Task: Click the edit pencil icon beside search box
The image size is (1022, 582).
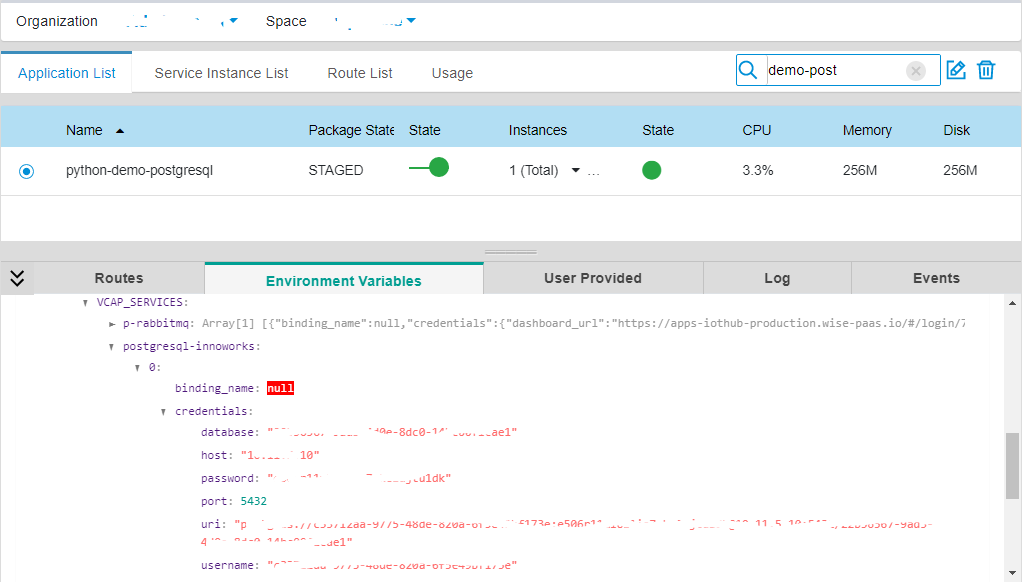Action: click(955, 69)
